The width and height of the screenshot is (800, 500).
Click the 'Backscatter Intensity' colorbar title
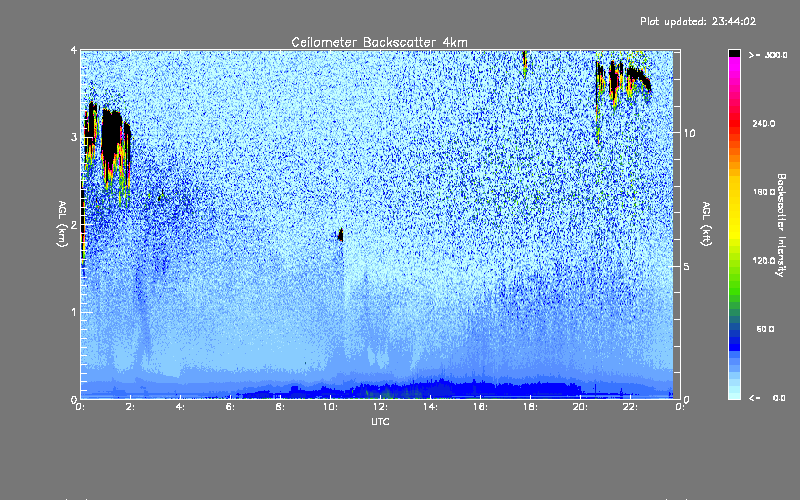coord(780,225)
